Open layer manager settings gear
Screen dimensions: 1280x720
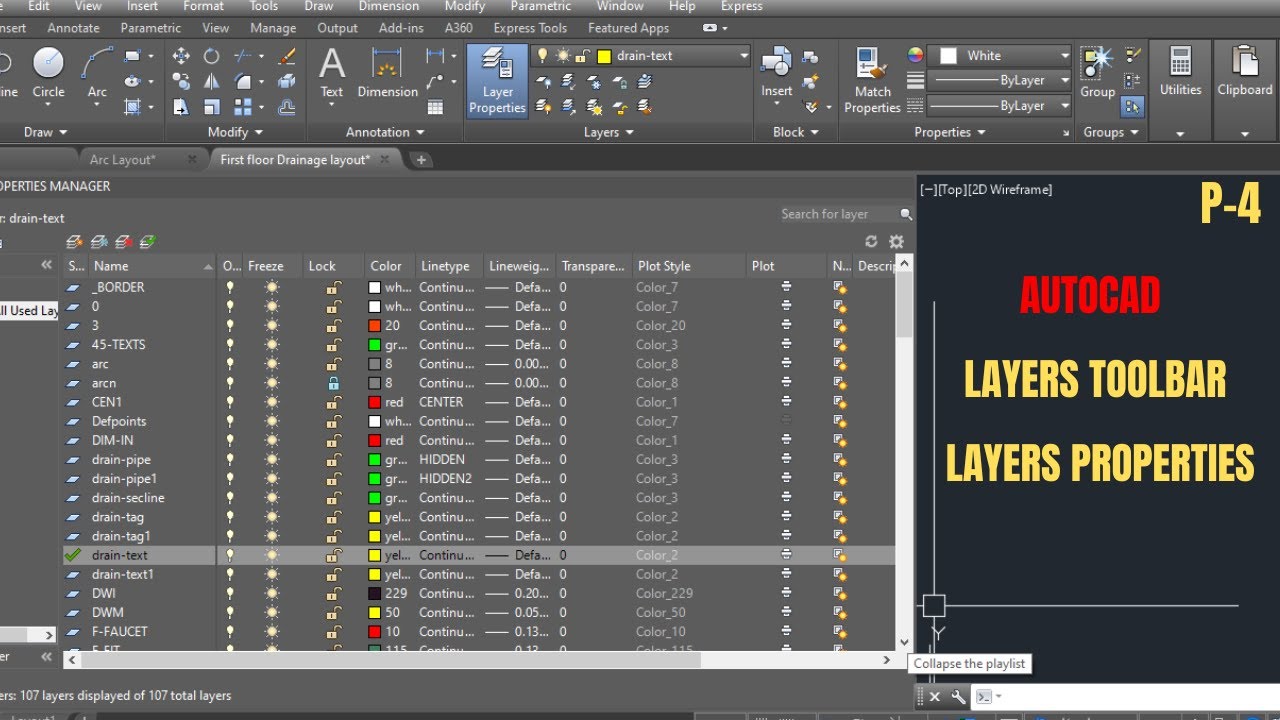(896, 241)
